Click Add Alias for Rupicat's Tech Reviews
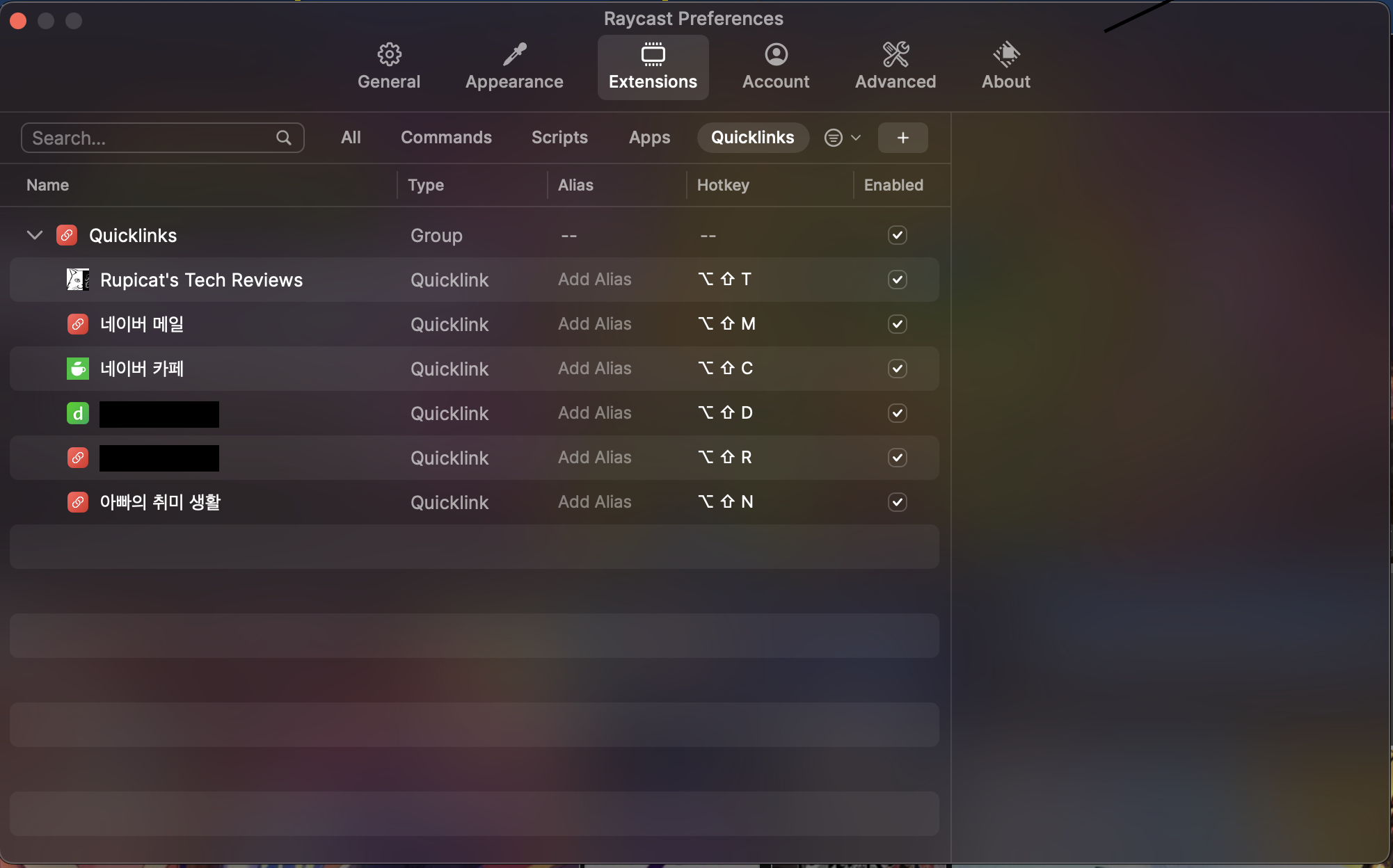This screenshot has width=1393, height=868. pos(594,280)
